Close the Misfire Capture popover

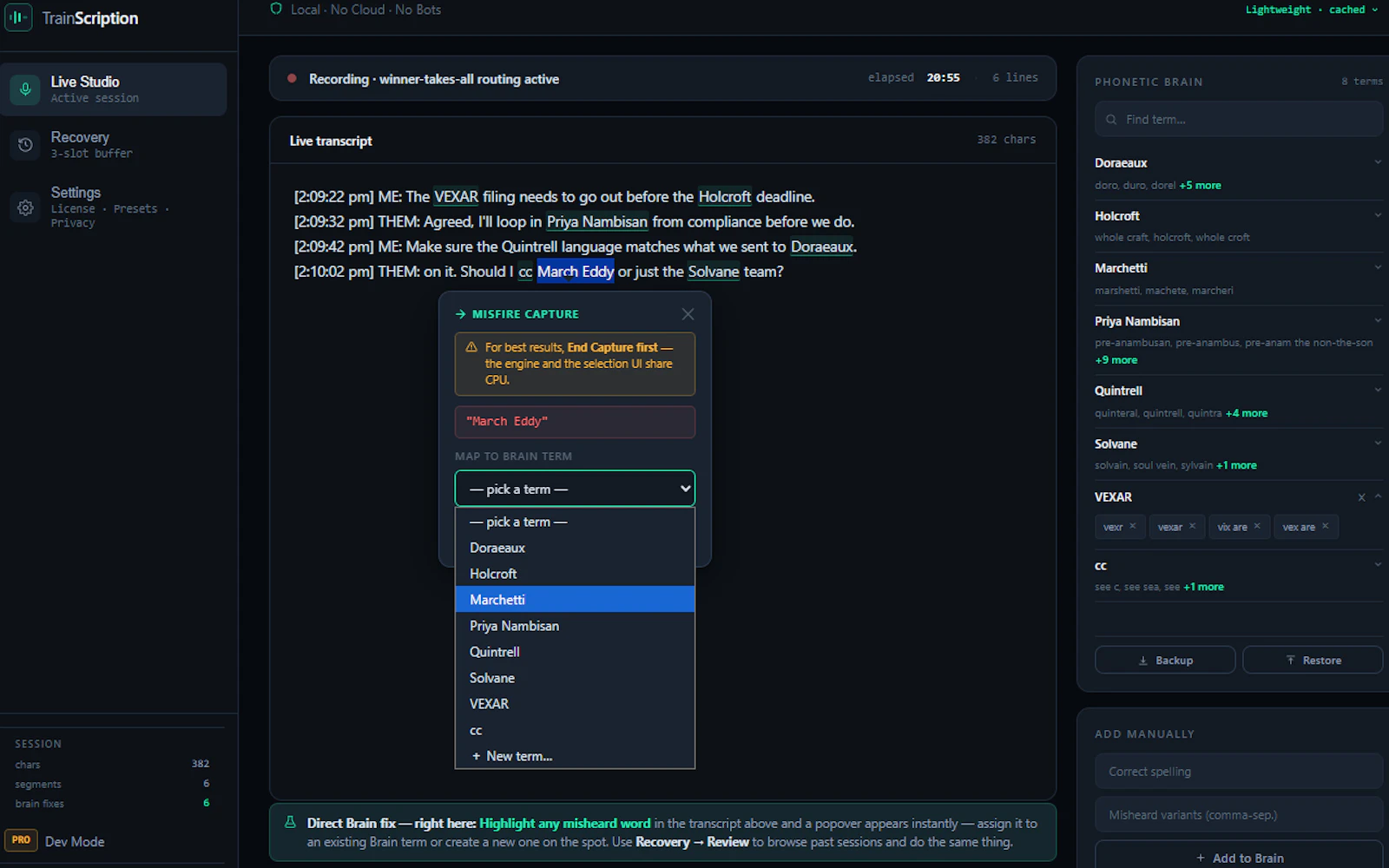click(688, 314)
